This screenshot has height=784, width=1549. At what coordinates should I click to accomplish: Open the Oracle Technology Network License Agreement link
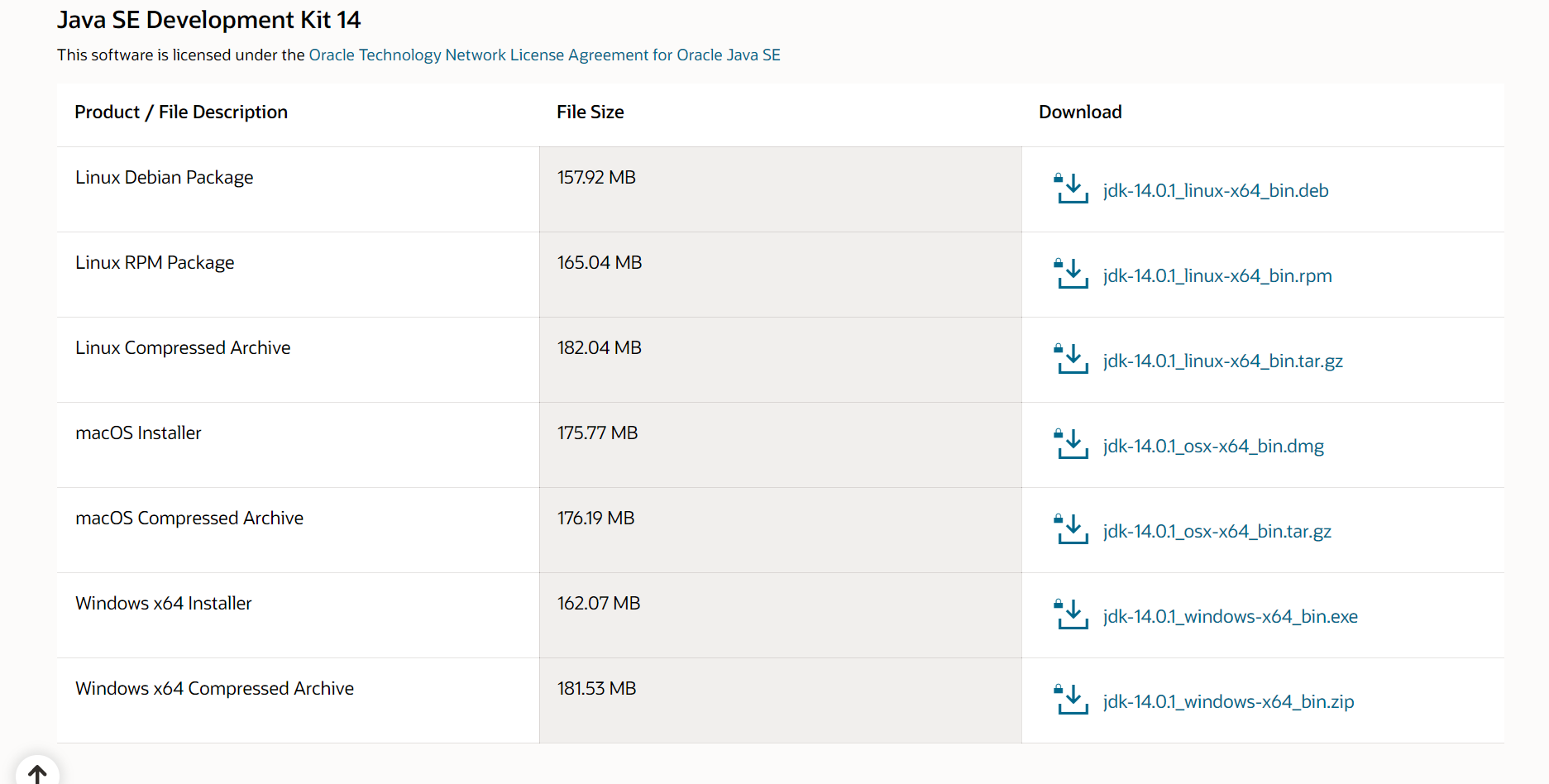(544, 55)
